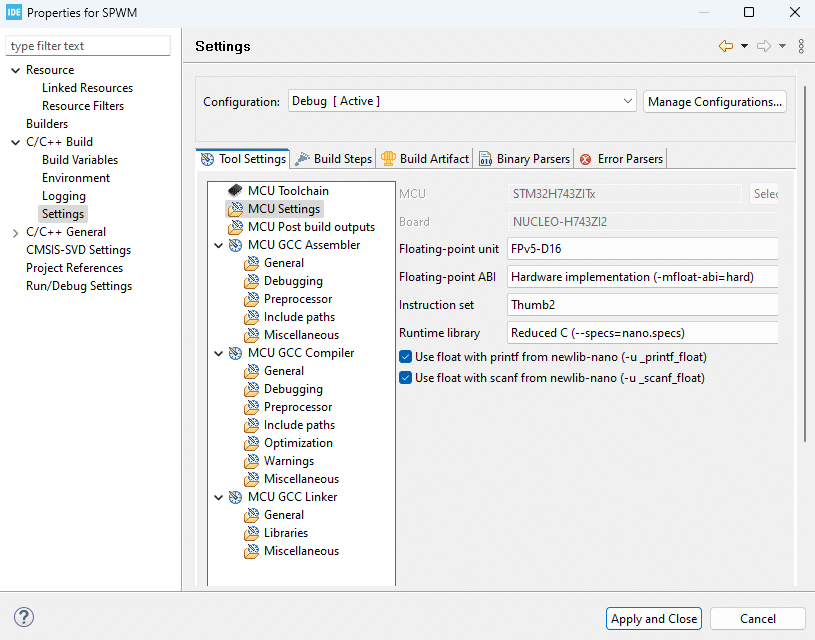Click the Compiler General folder icon
The height and width of the screenshot is (640, 815).
pyautogui.click(x=252, y=371)
